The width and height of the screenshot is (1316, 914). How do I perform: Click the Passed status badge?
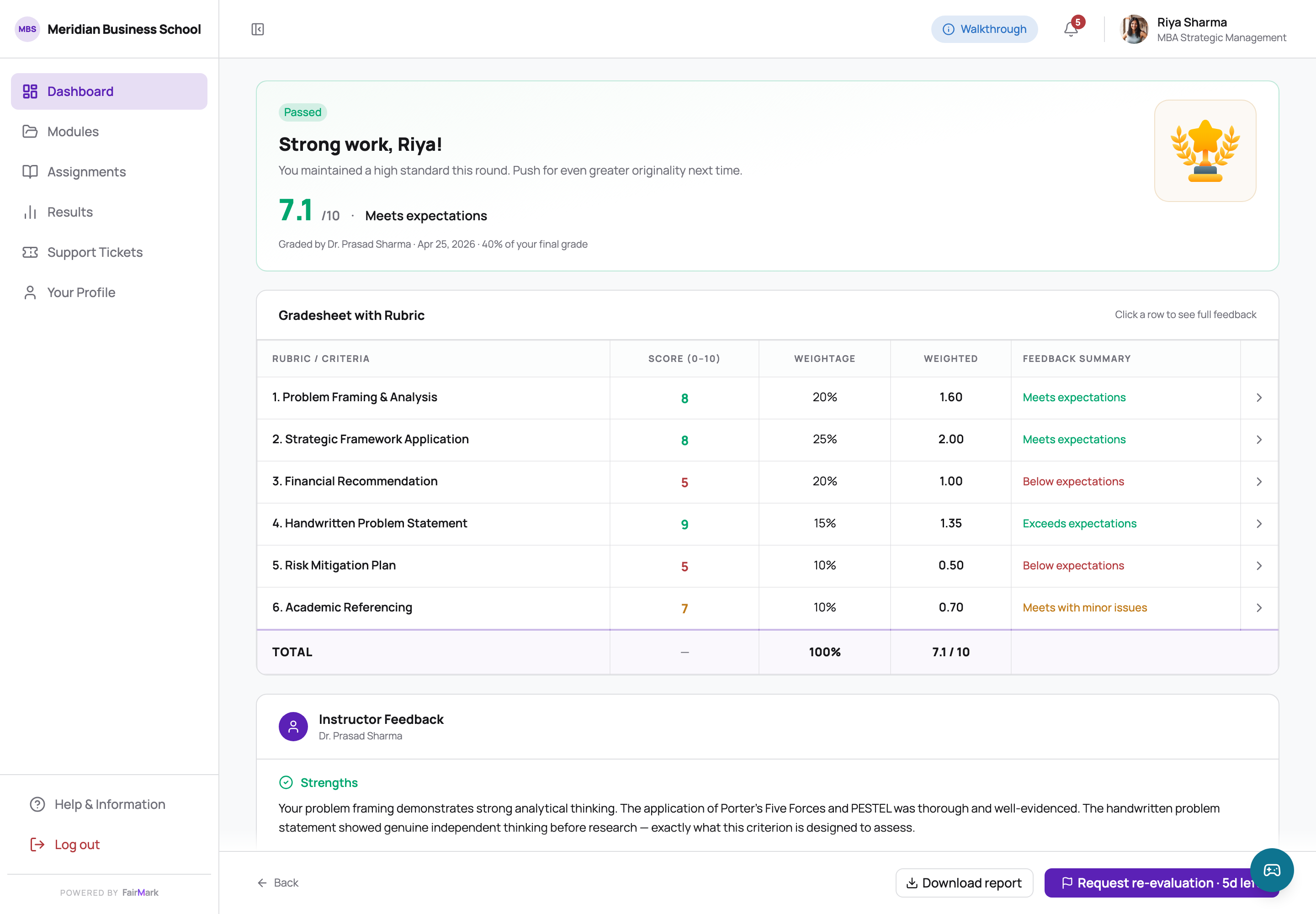(x=302, y=112)
